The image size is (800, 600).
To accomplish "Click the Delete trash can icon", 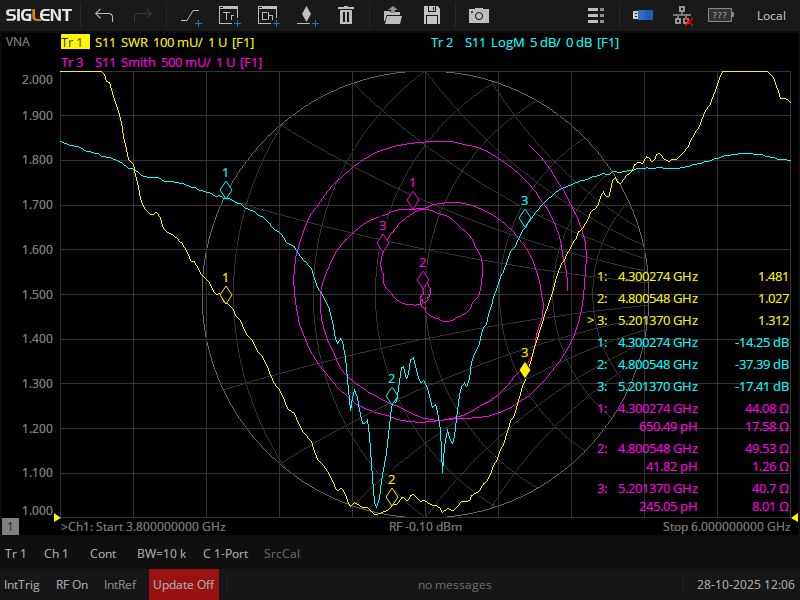I will [345, 15].
